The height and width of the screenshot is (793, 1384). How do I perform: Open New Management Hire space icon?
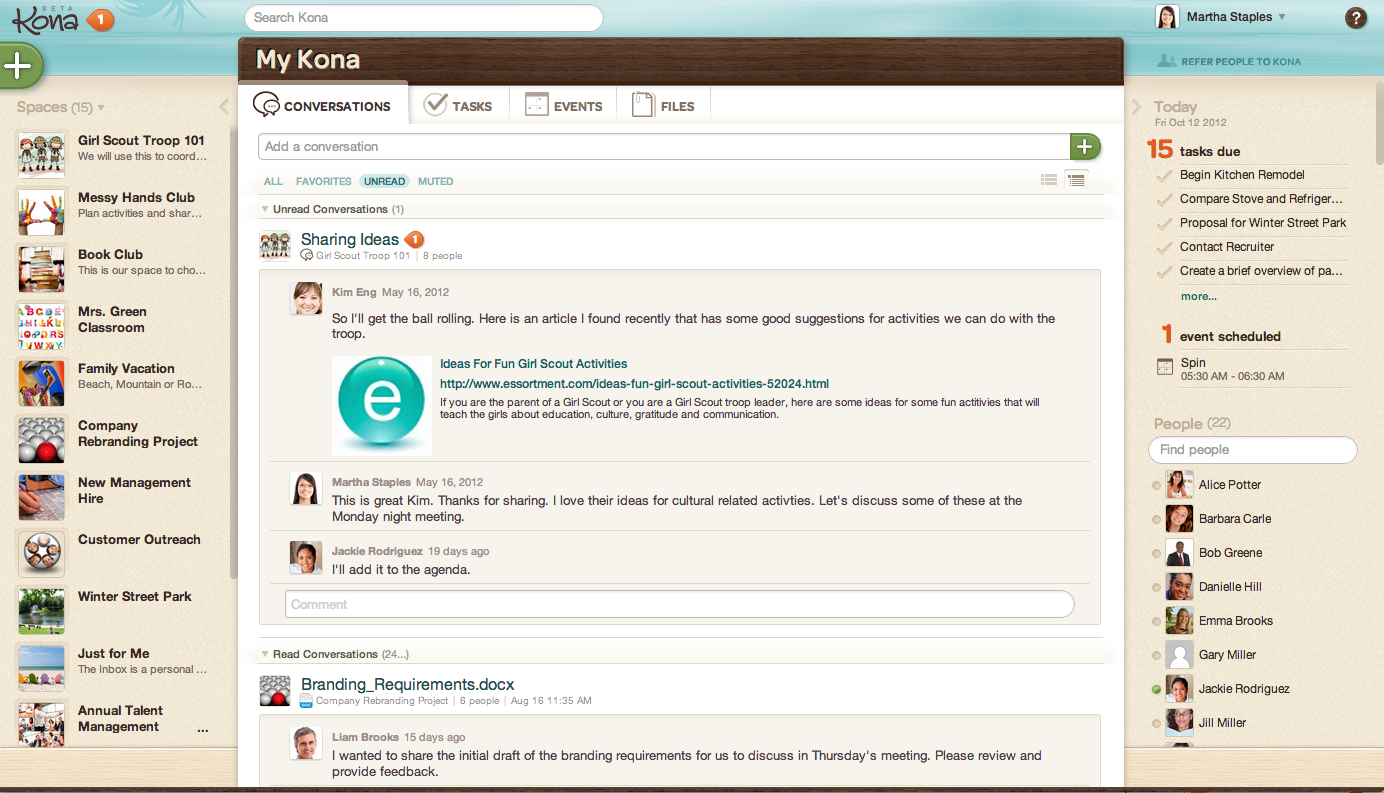(x=42, y=497)
